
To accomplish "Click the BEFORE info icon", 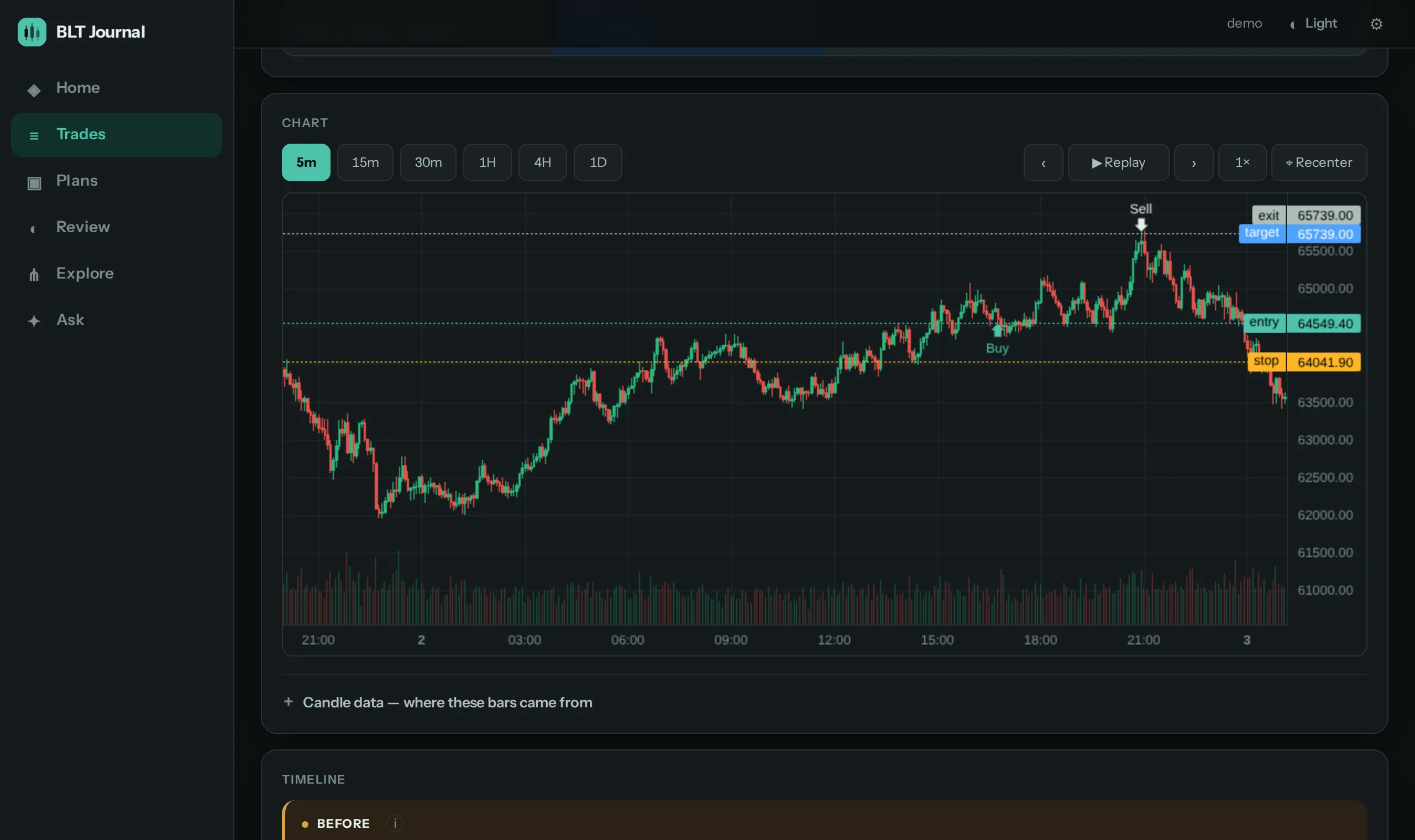I will 395,823.
